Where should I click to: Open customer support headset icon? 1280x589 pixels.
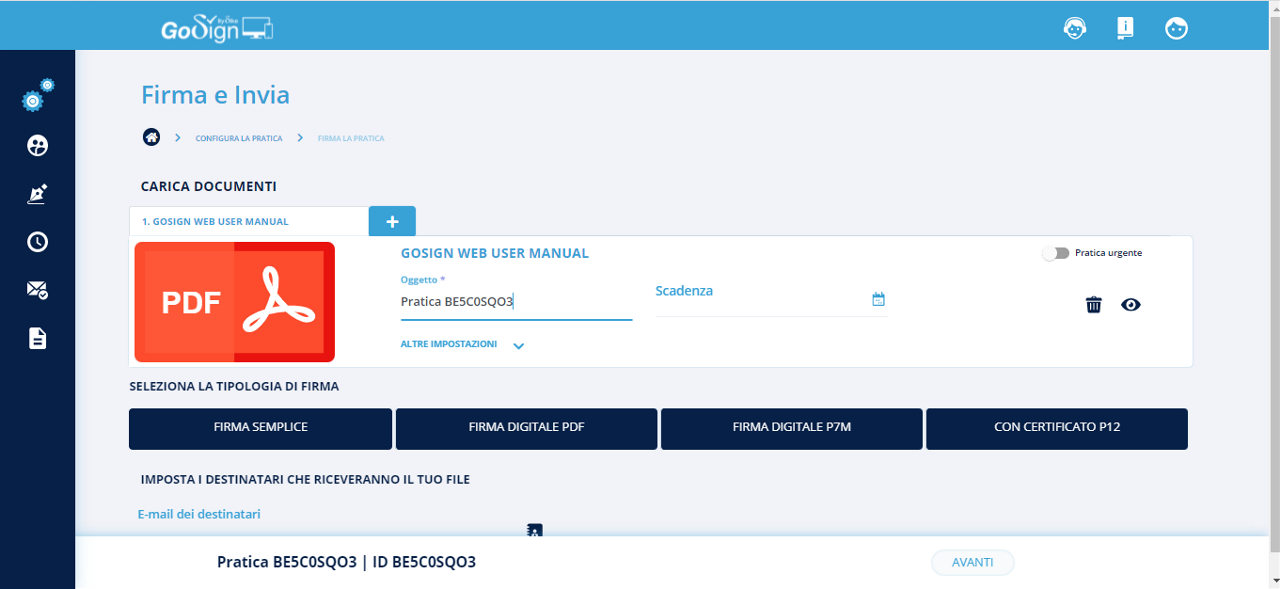point(1074,28)
